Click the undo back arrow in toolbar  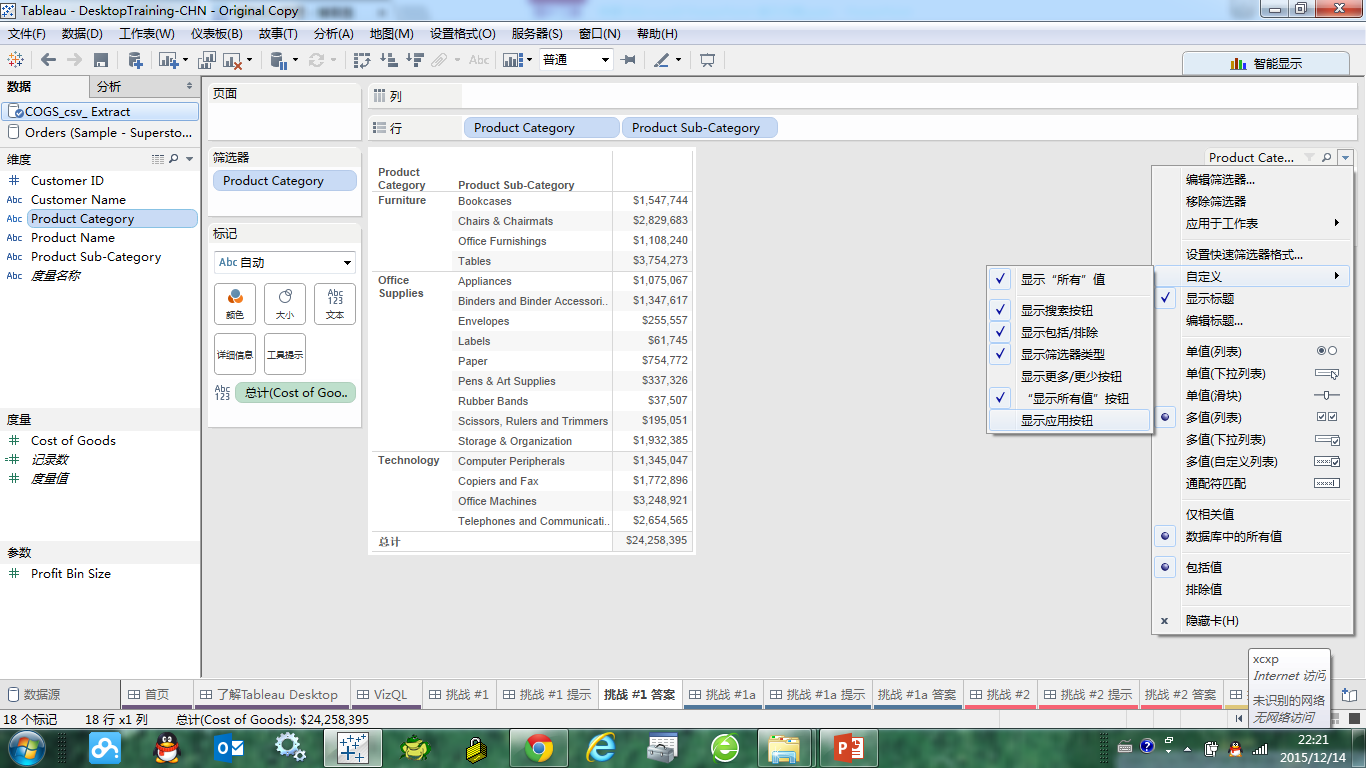(x=48, y=60)
